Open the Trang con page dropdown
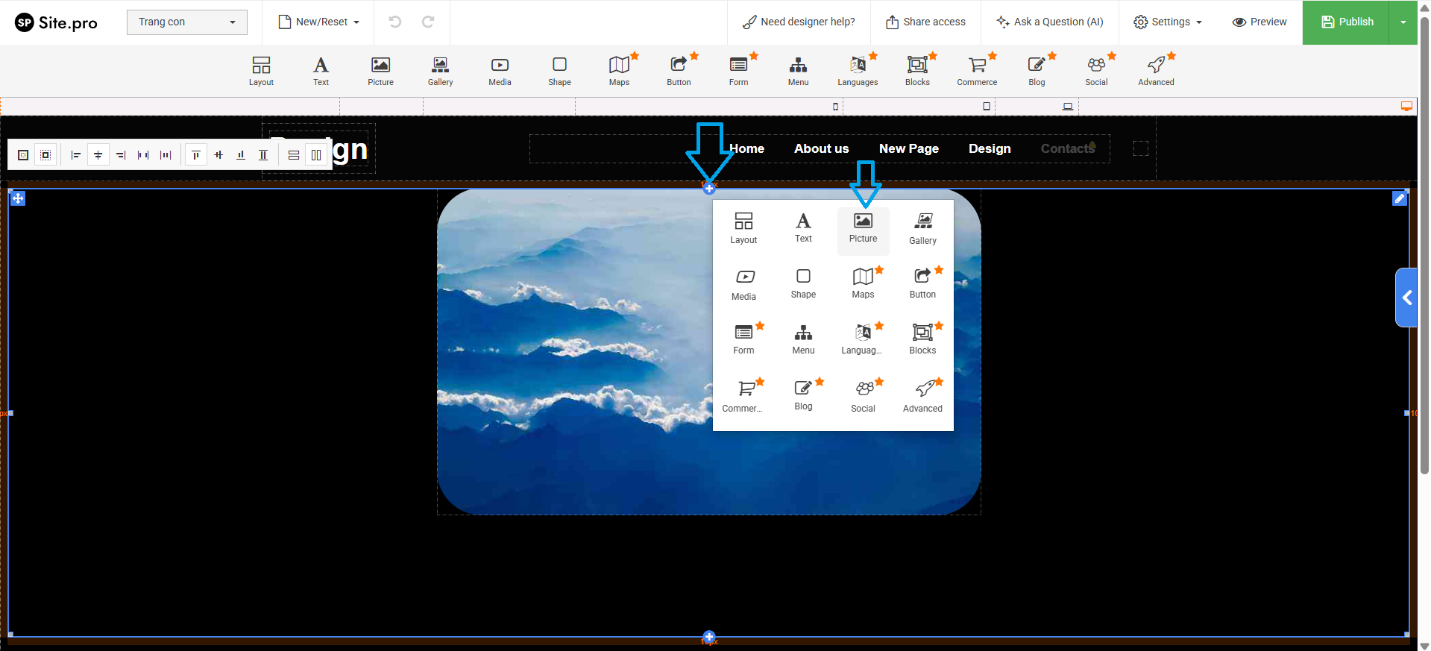The width and height of the screenshot is (1431, 651). [x=187, y=22]
